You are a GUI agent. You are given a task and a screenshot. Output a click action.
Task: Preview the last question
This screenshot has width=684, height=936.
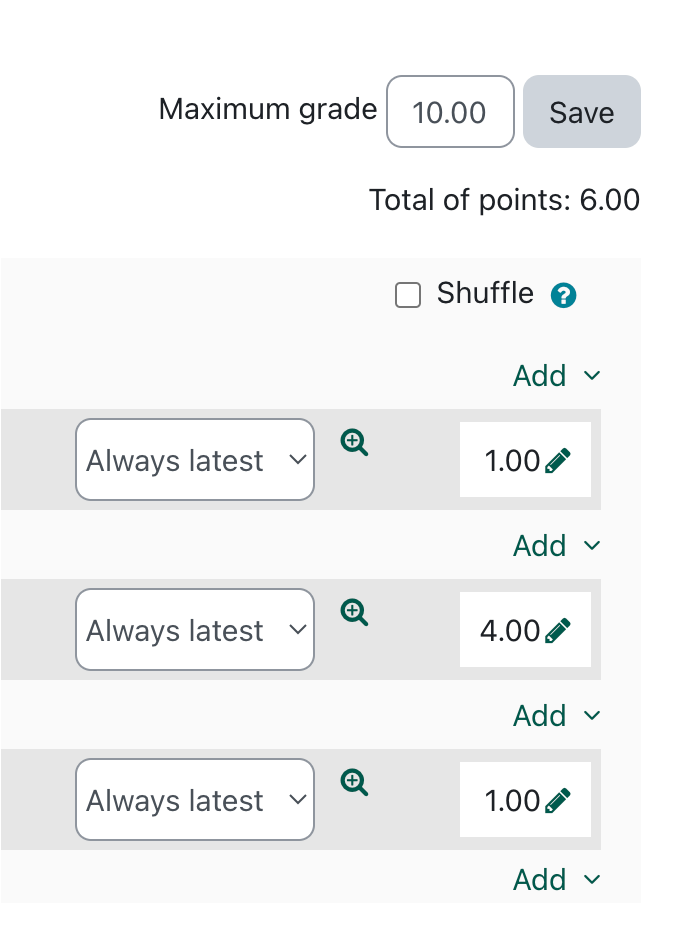353,782
